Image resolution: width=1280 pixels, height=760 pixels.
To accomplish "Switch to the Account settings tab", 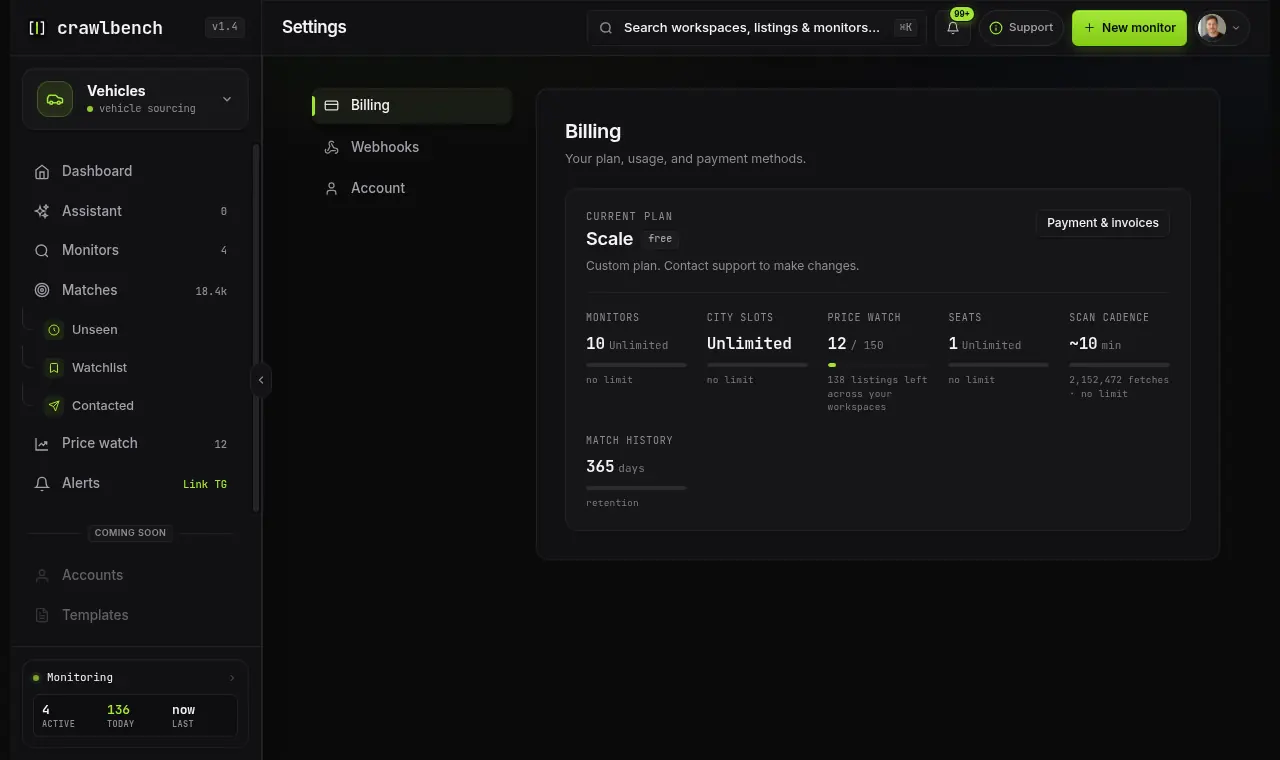I will tap(412, 188).
